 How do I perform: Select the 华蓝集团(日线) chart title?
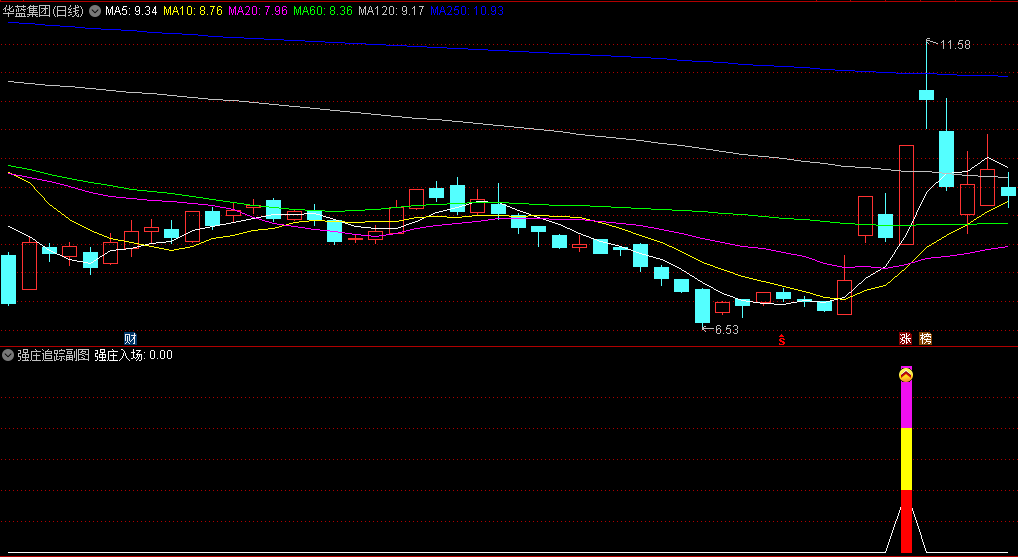[x=44, y=11]
